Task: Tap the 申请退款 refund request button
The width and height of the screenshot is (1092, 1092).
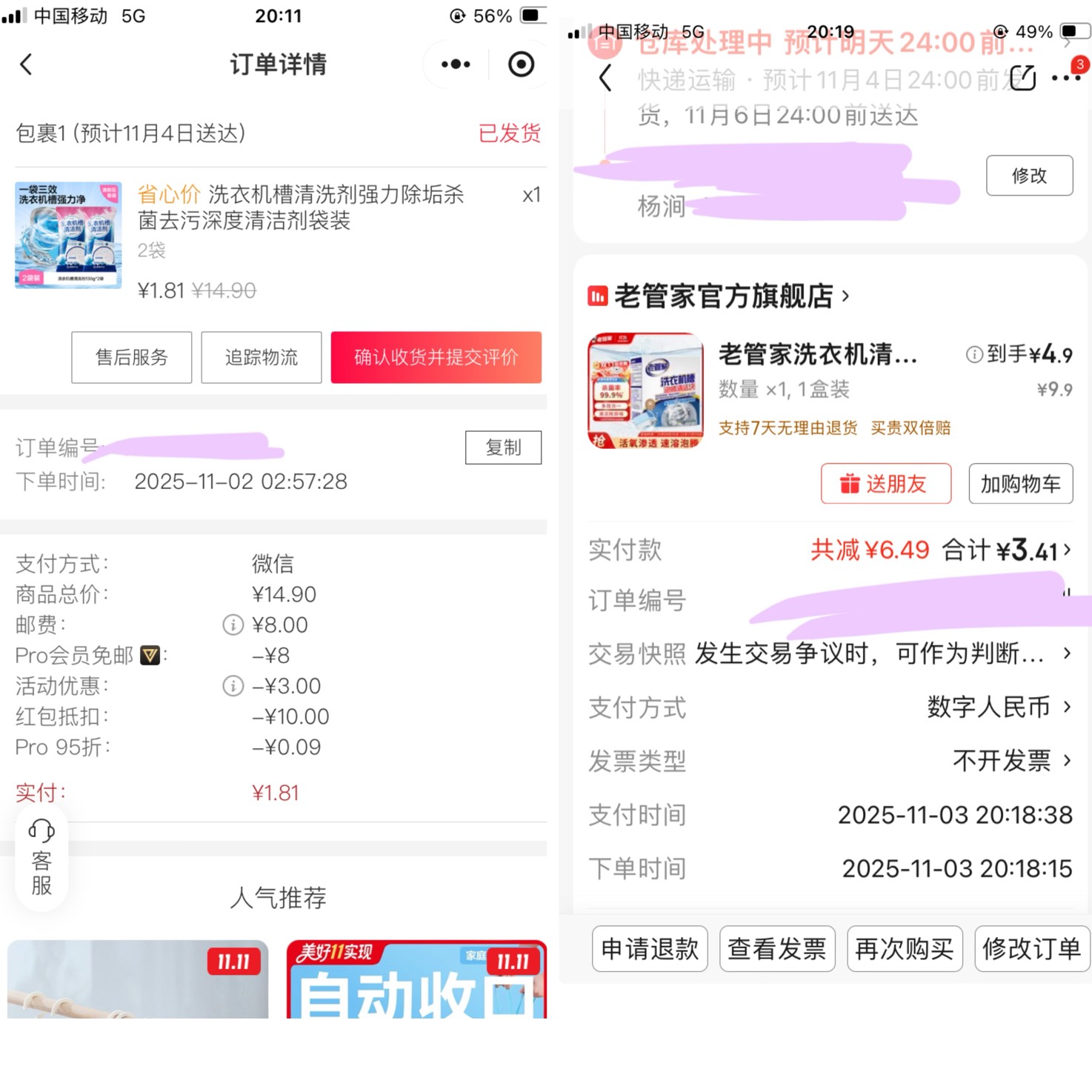Action: point(649,949)
